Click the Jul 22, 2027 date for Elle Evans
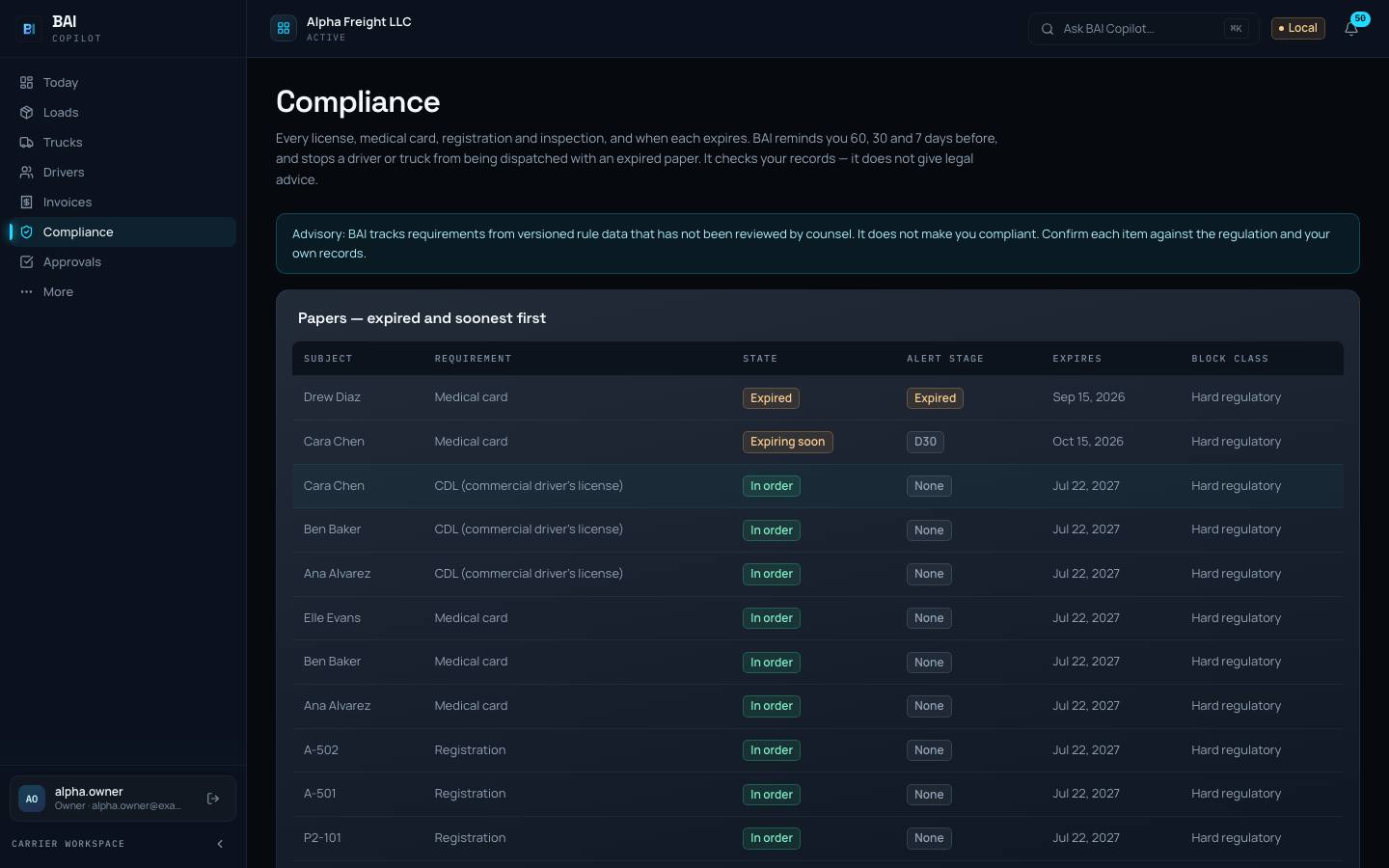 point(1086,618)
